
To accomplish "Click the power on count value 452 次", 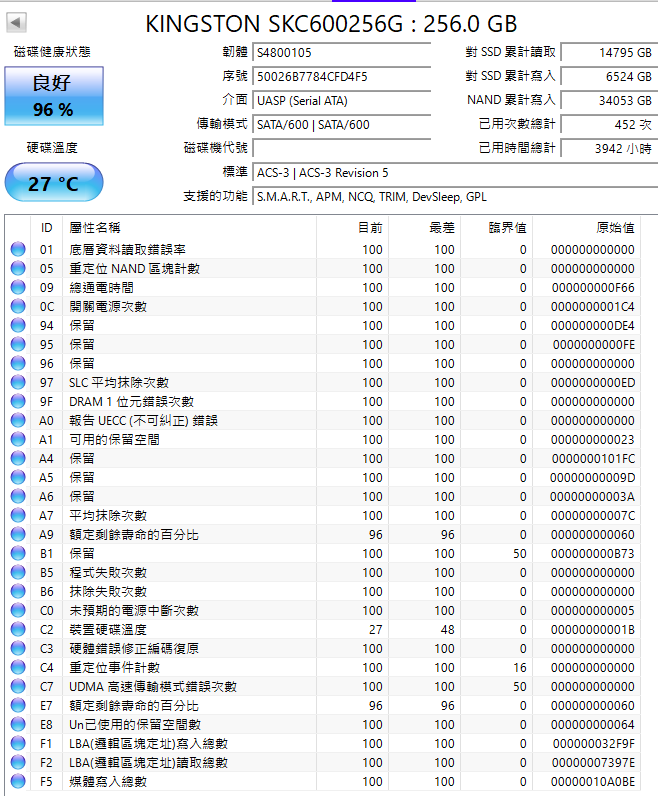I will [x=609, y=124].
